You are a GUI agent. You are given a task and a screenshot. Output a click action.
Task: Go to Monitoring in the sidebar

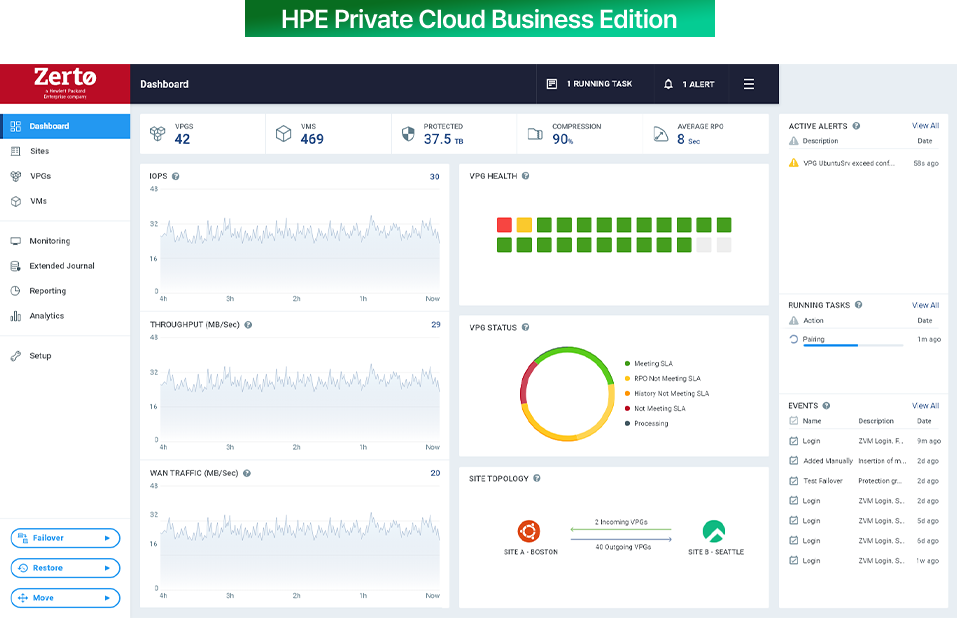click(x=56, y=241)
